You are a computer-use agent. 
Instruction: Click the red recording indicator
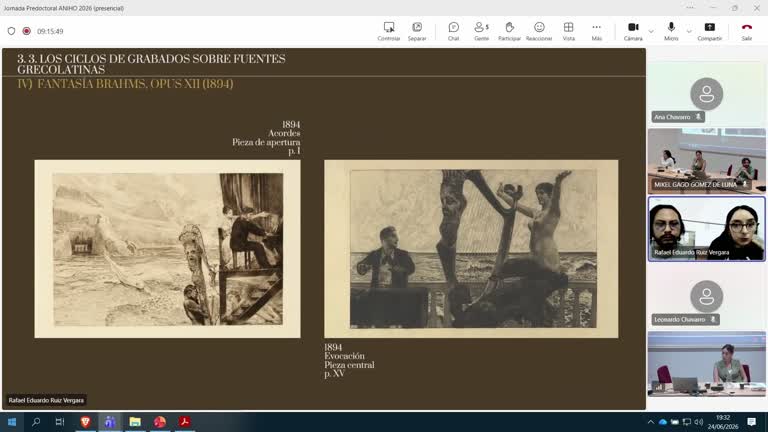[x=26, y=31]
